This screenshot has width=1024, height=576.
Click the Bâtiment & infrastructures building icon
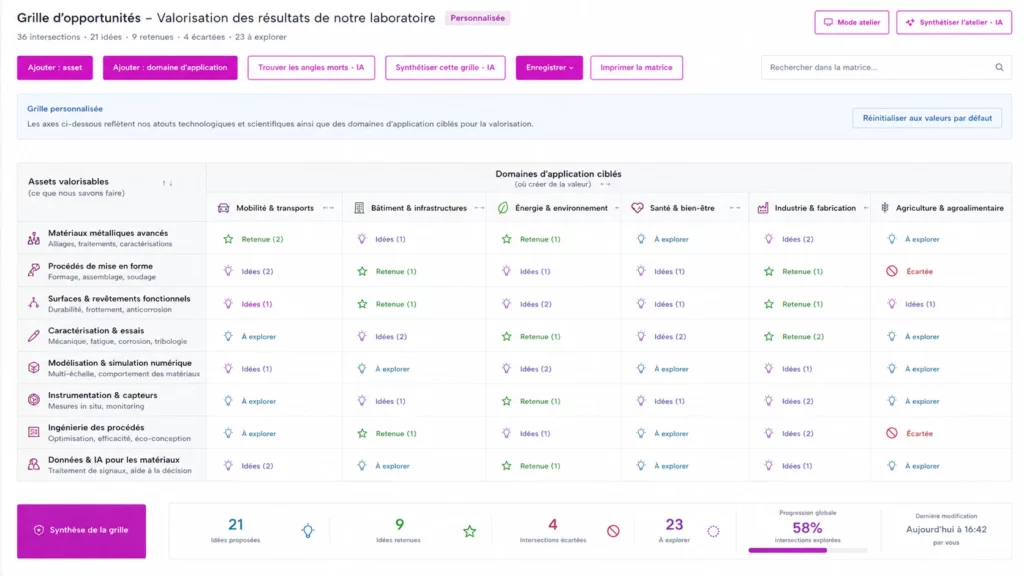tap(359, 208)
